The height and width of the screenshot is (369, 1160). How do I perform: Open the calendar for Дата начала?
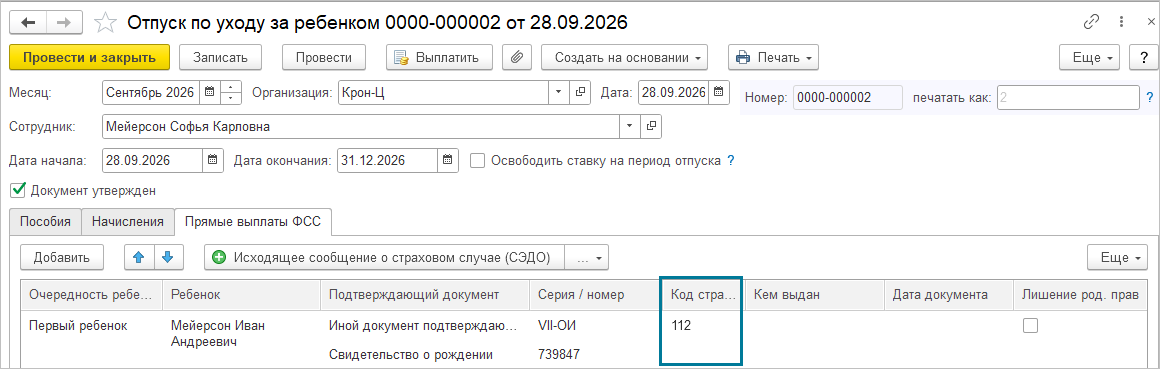[212, 159]
